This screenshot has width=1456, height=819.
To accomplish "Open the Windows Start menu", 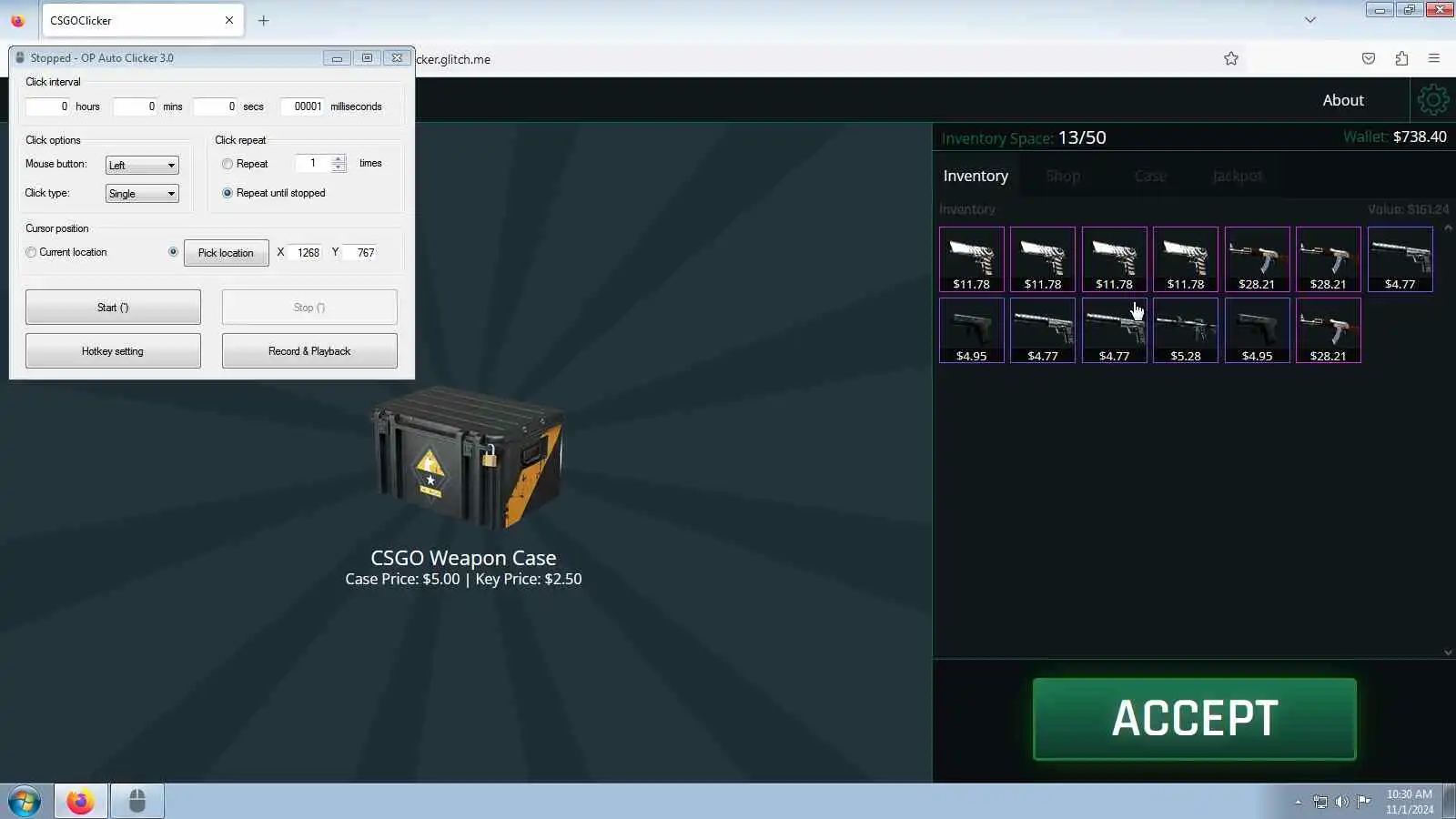I will 25,802.
